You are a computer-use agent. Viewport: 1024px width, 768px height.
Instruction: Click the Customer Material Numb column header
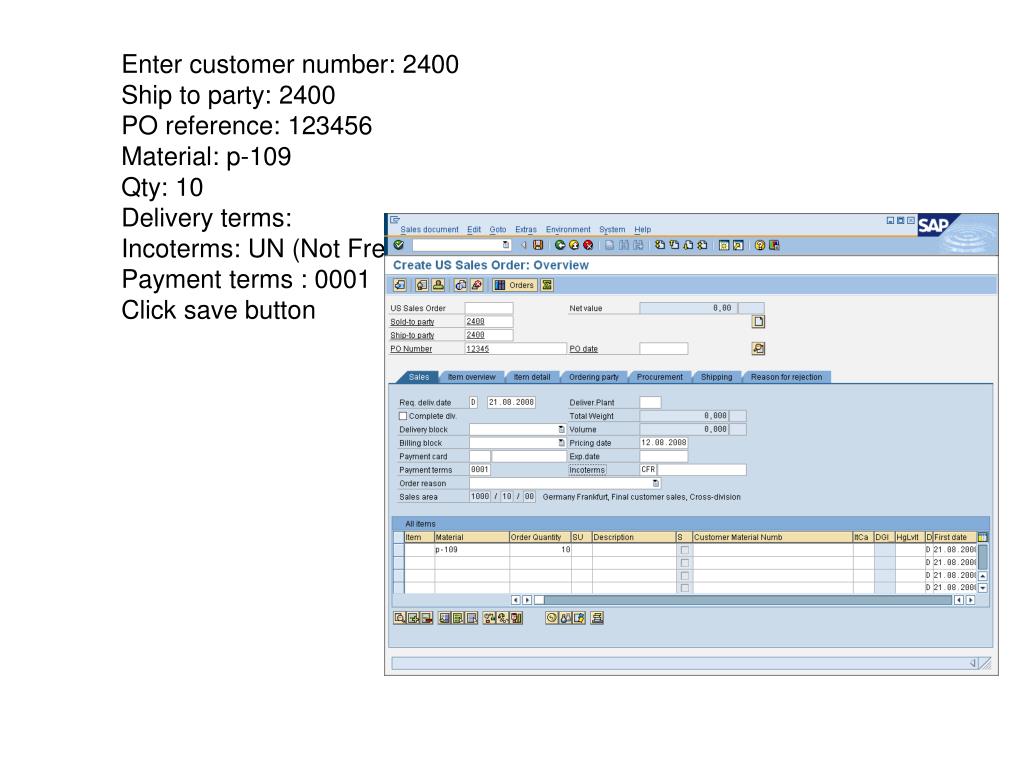[773, 537]
